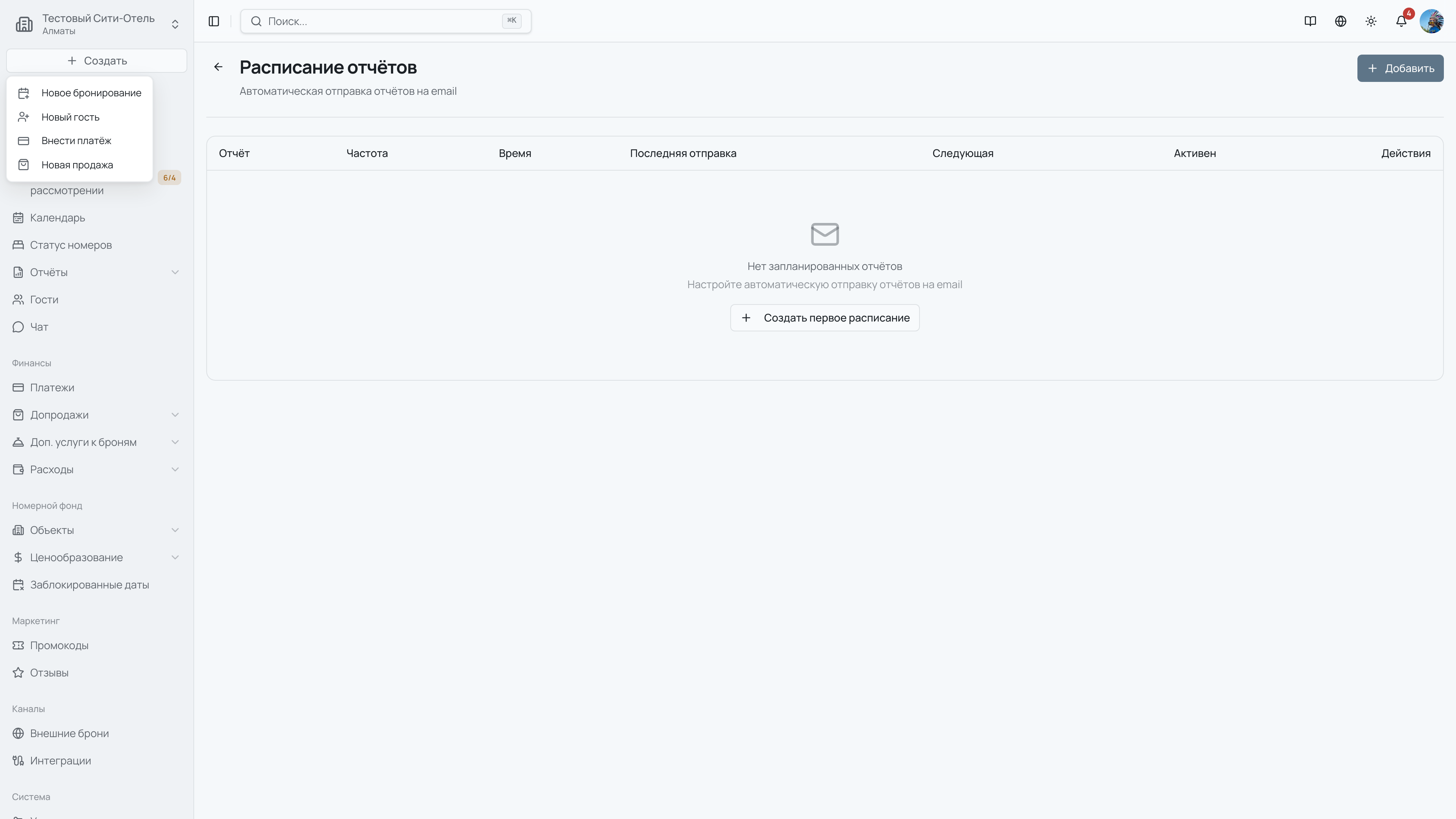1456x819 pixels.
Task: Select Внести платёж from the menu
Action: 80,141
